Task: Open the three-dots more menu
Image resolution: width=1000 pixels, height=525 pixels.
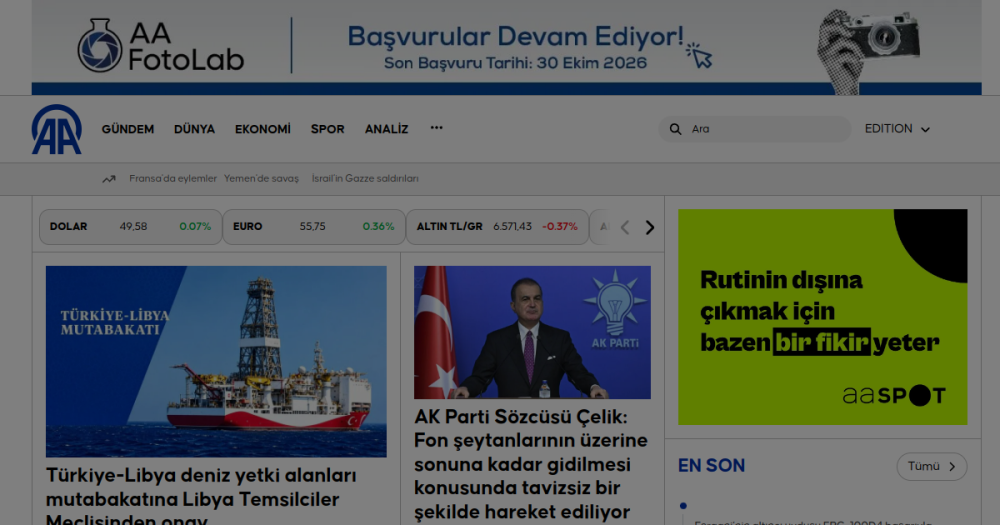Action: [x=436, y=128]
